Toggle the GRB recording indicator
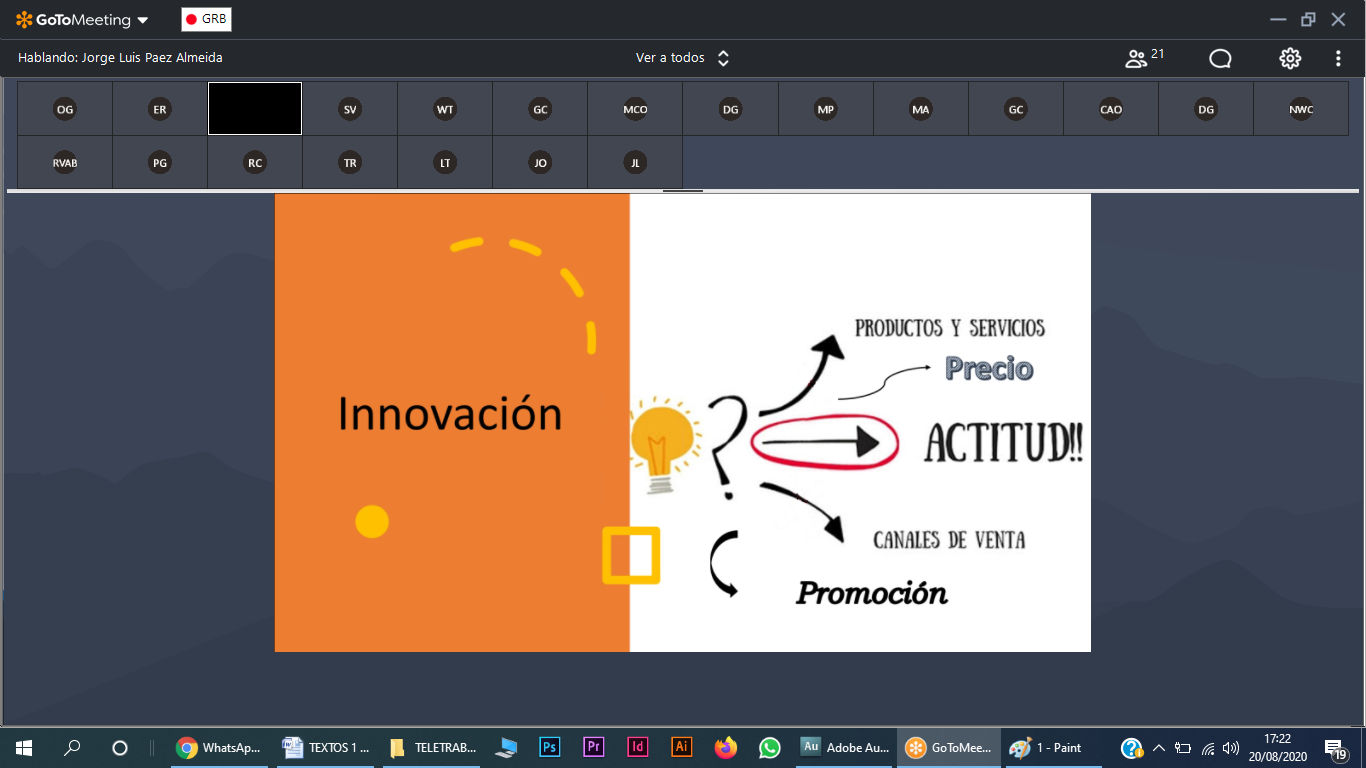 tap(206, 19)
